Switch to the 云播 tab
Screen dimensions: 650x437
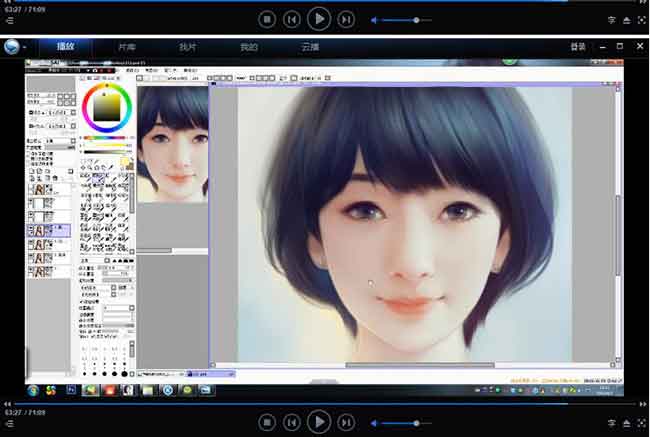click(x=310, y=47)
